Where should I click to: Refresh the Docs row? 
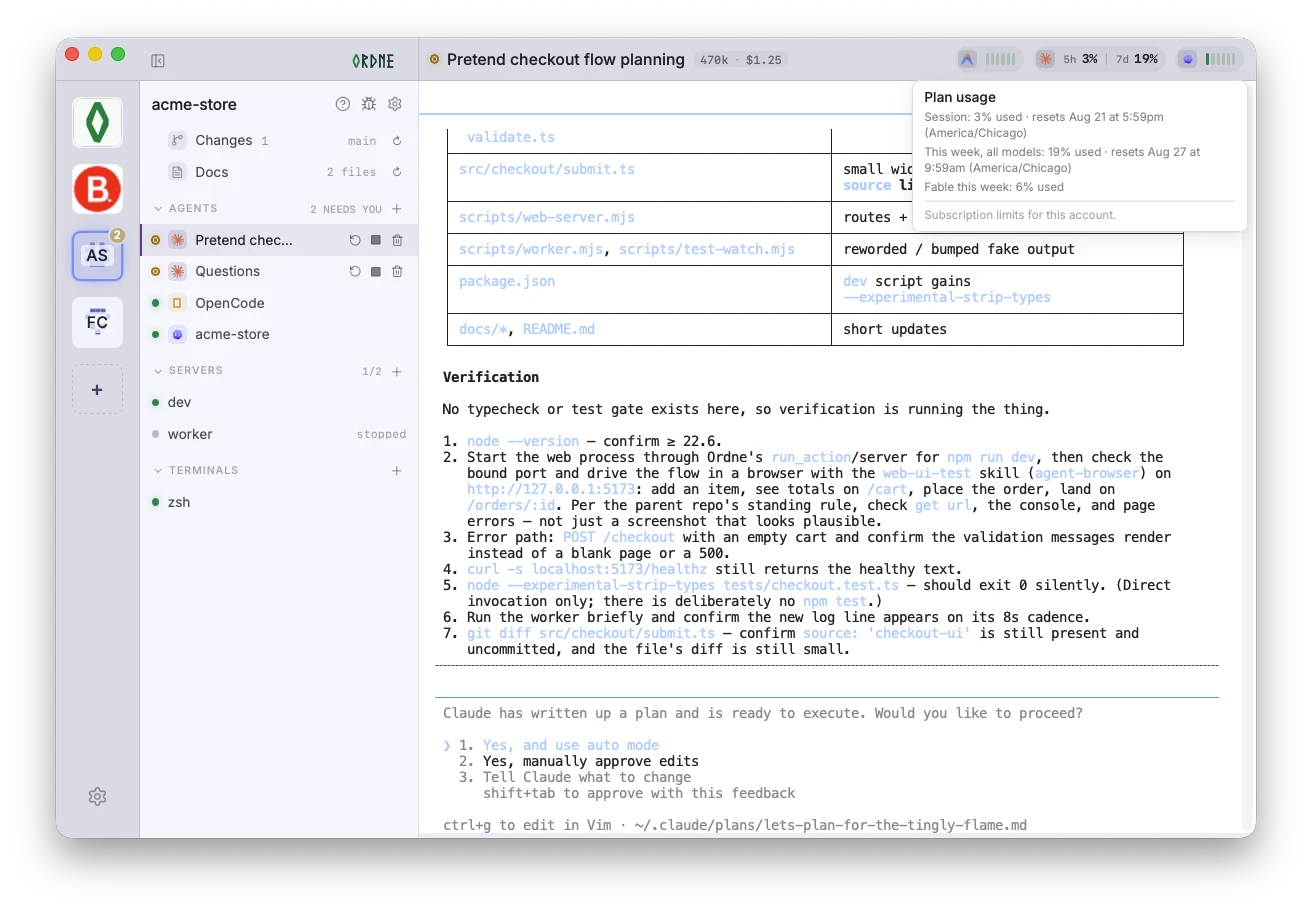click(397, 172)
